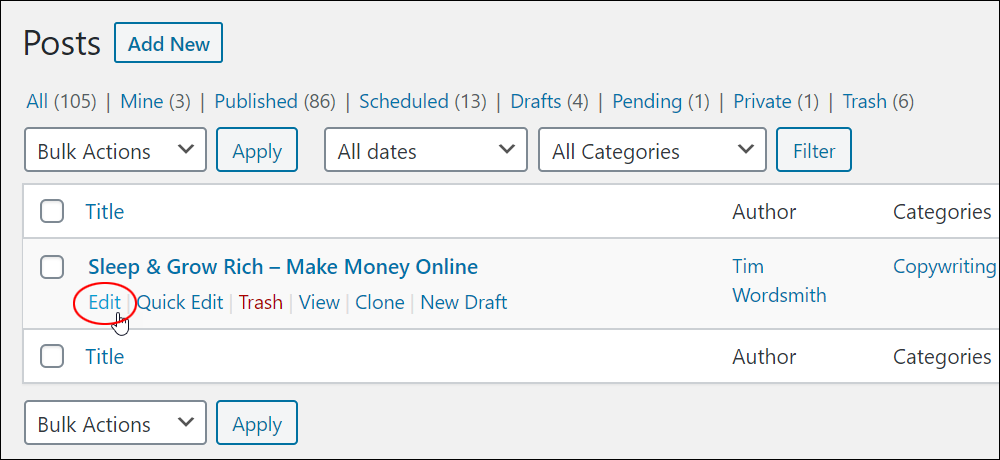Open Quick Edit for the post

tap(180, 302)
